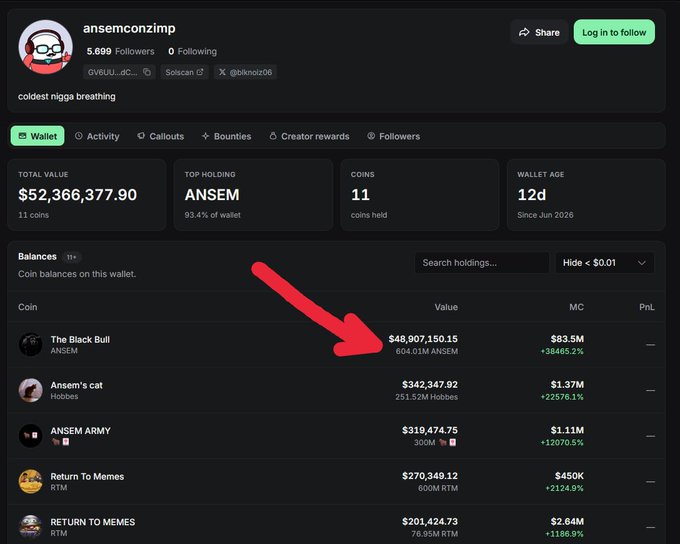Screen dimensions: 680x544
Task: Open the Solscan external link
Action: click(x=184, y=72)
